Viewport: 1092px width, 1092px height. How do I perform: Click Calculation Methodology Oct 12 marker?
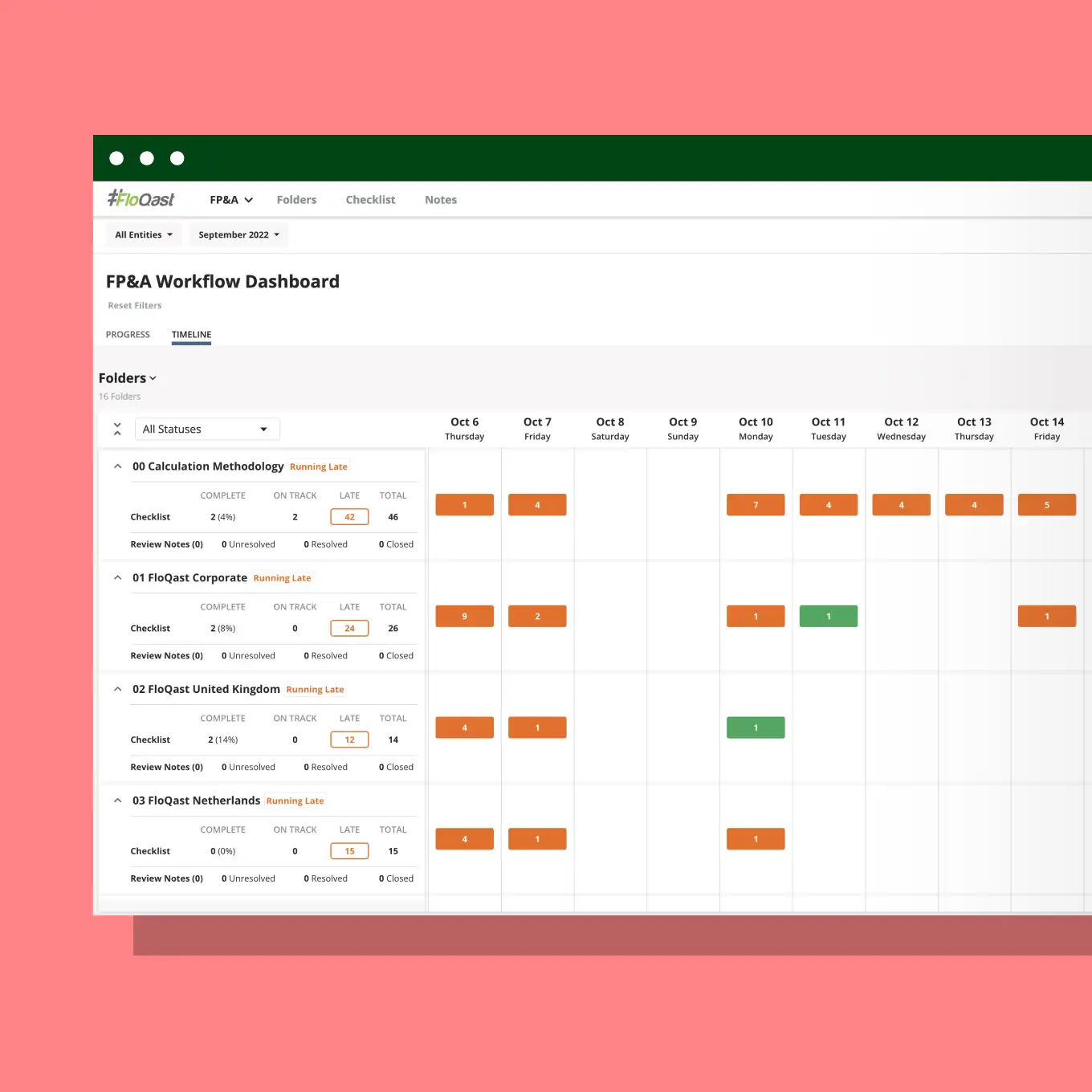901,505
